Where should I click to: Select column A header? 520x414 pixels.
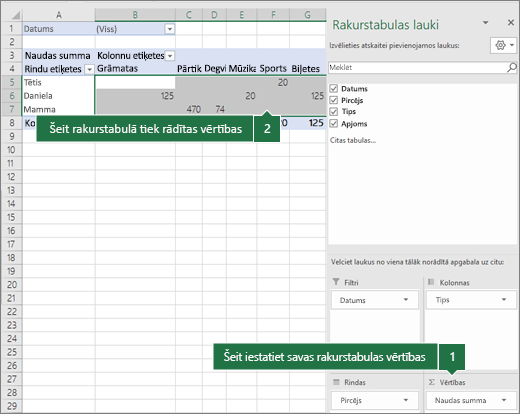[x=59, y=15]
